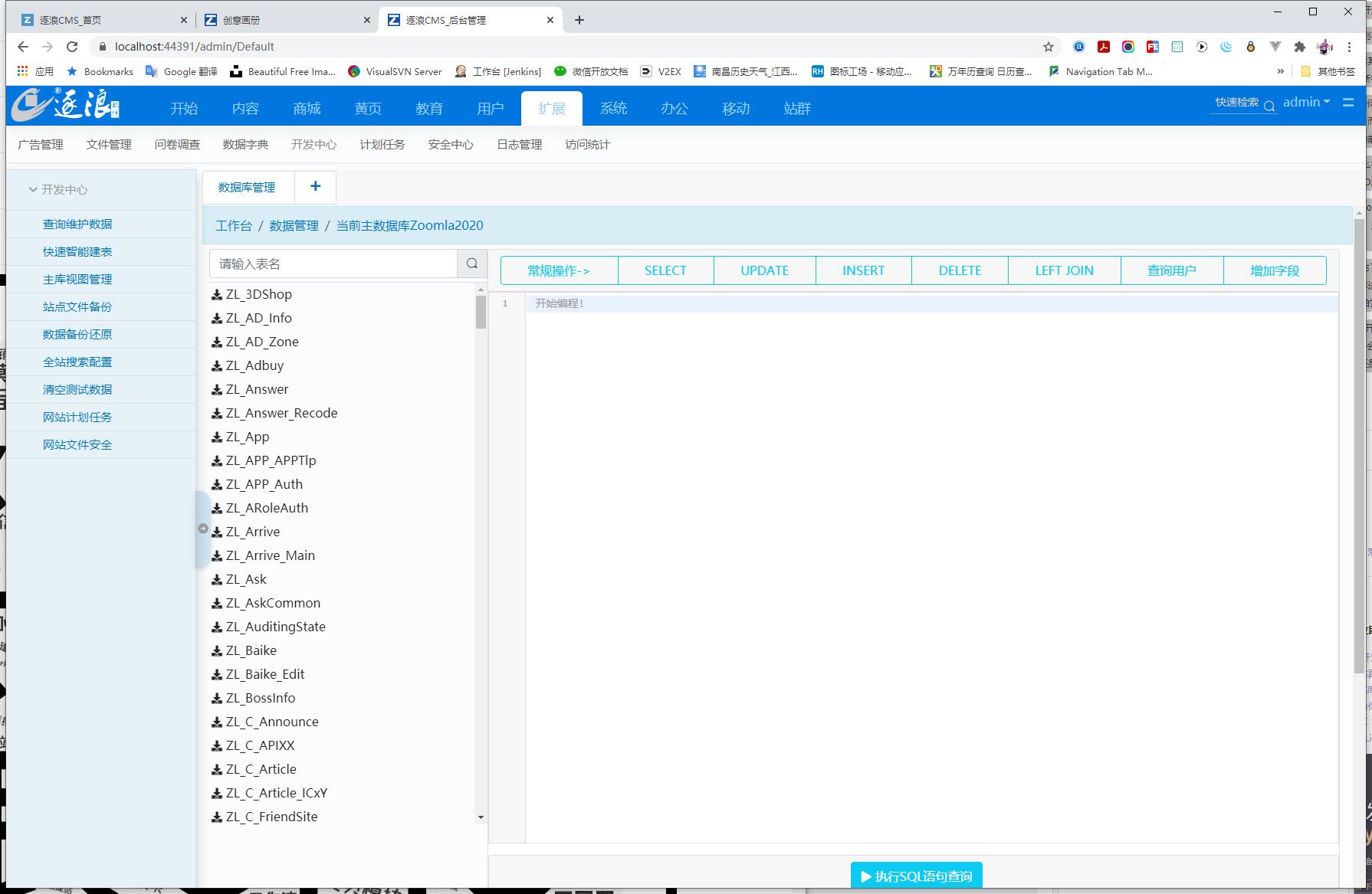The image size is (1372, 894).
Task: Open the VisualSVN Server bookmark
Action: [x=396, y=71]
